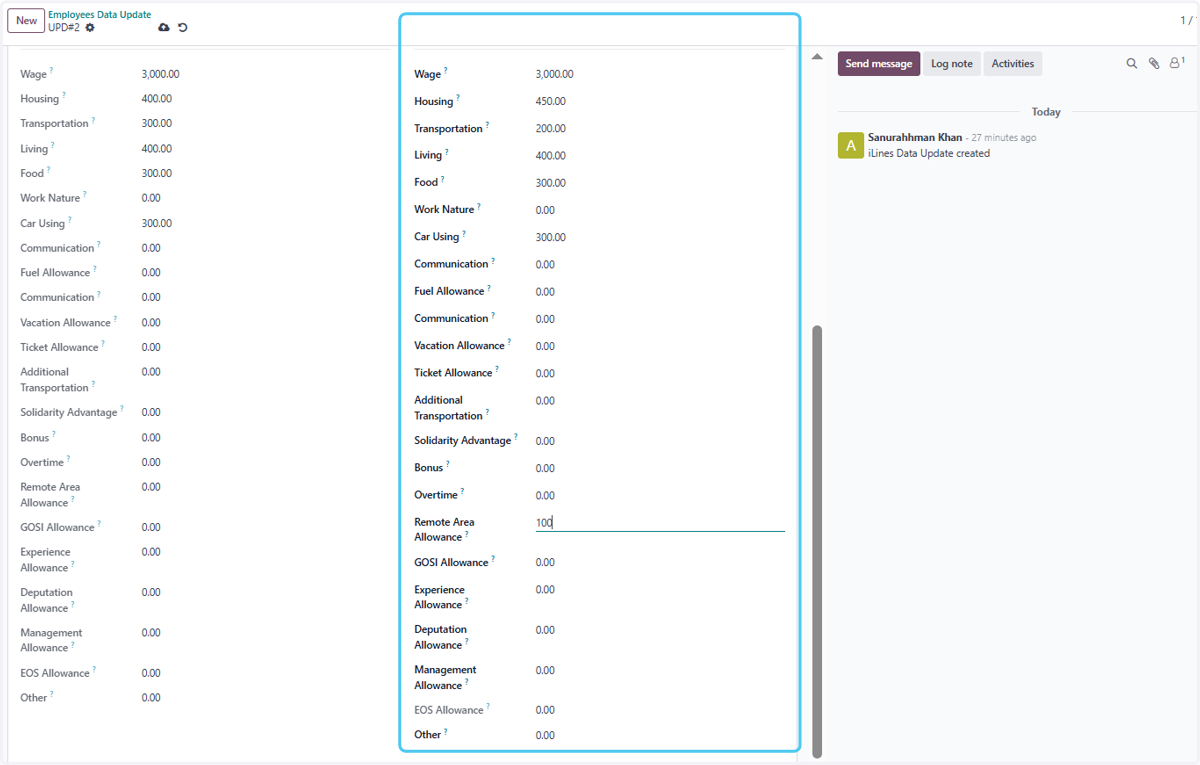Click the help mark beside left-column Bonus
Image resolution: width=1200 pixels, height=765 pixels.
[54, 434]
